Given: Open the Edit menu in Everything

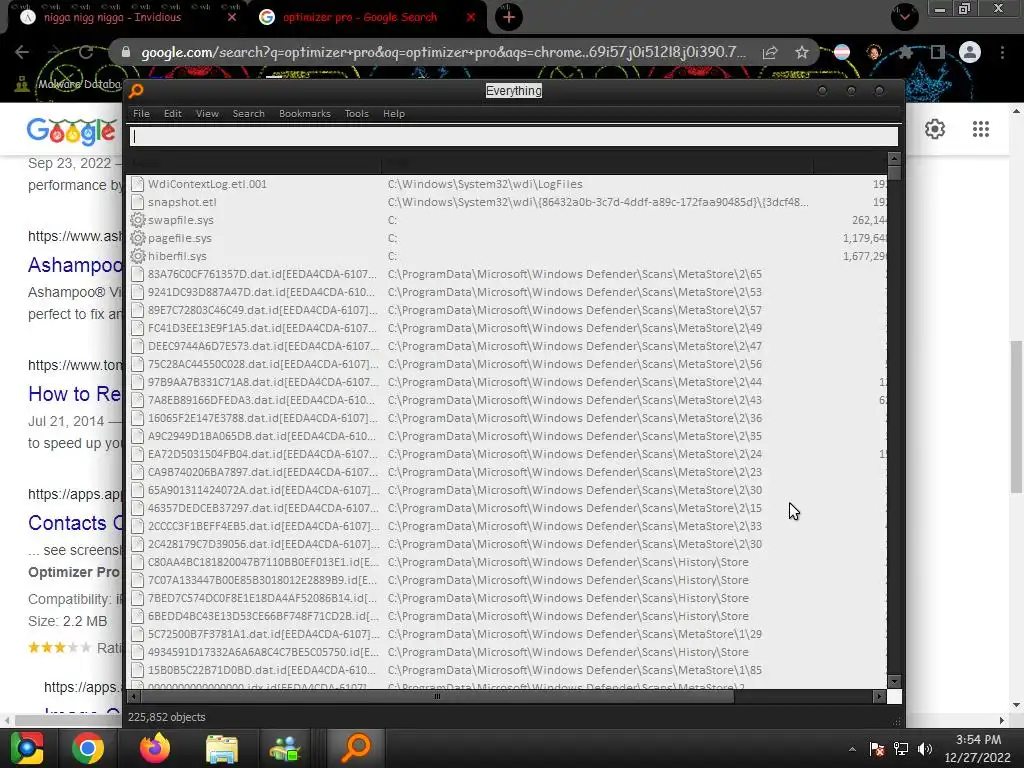Looking at the screenshot, I should [172, 114].
